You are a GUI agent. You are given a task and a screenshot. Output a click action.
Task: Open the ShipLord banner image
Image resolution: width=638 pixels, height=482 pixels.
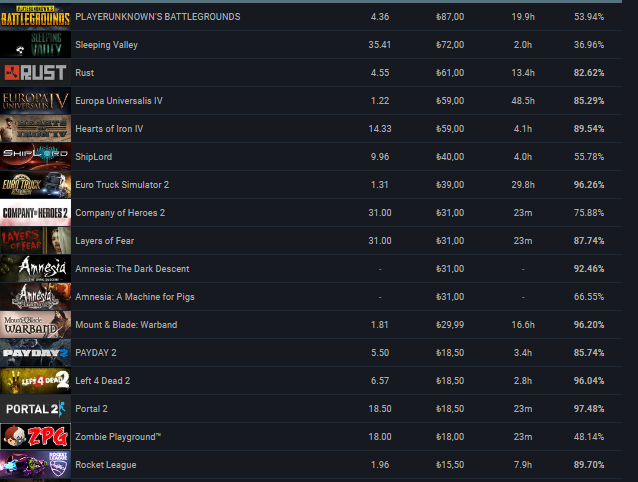point(35,157)
